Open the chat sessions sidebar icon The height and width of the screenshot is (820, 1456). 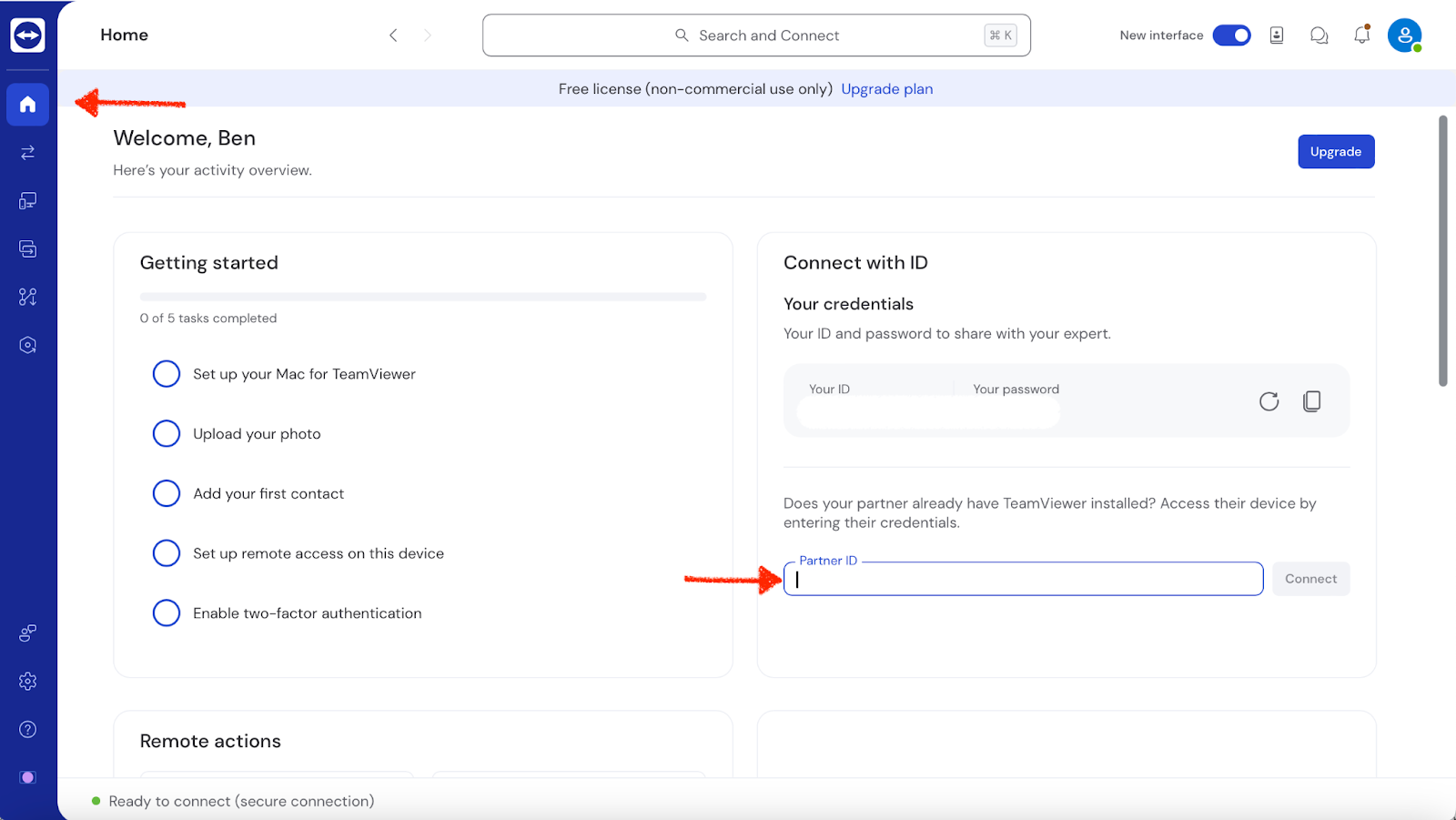tap(27, 248)
